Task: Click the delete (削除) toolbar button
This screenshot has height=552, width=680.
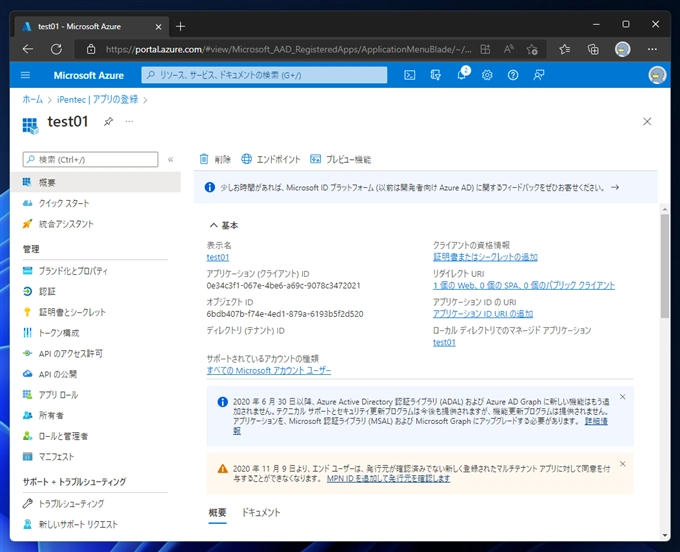Action: (x=215, y=159)
